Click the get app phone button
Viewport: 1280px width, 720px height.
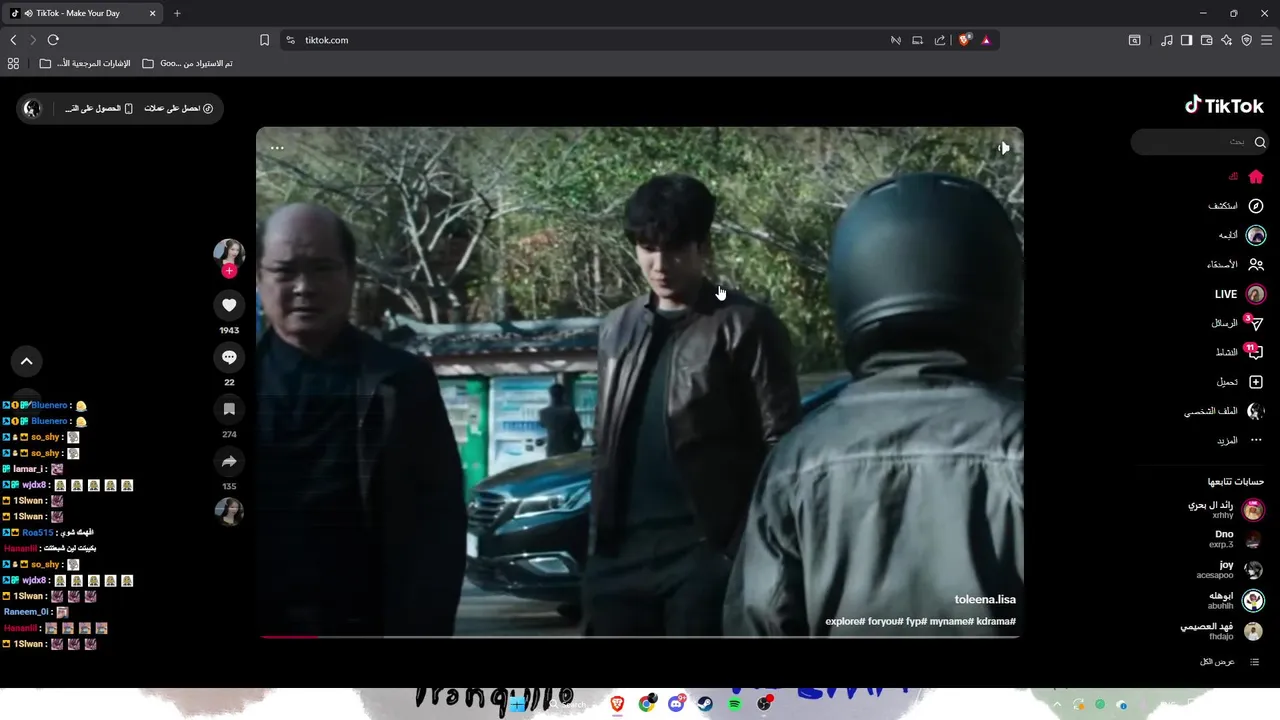[99, 108]
